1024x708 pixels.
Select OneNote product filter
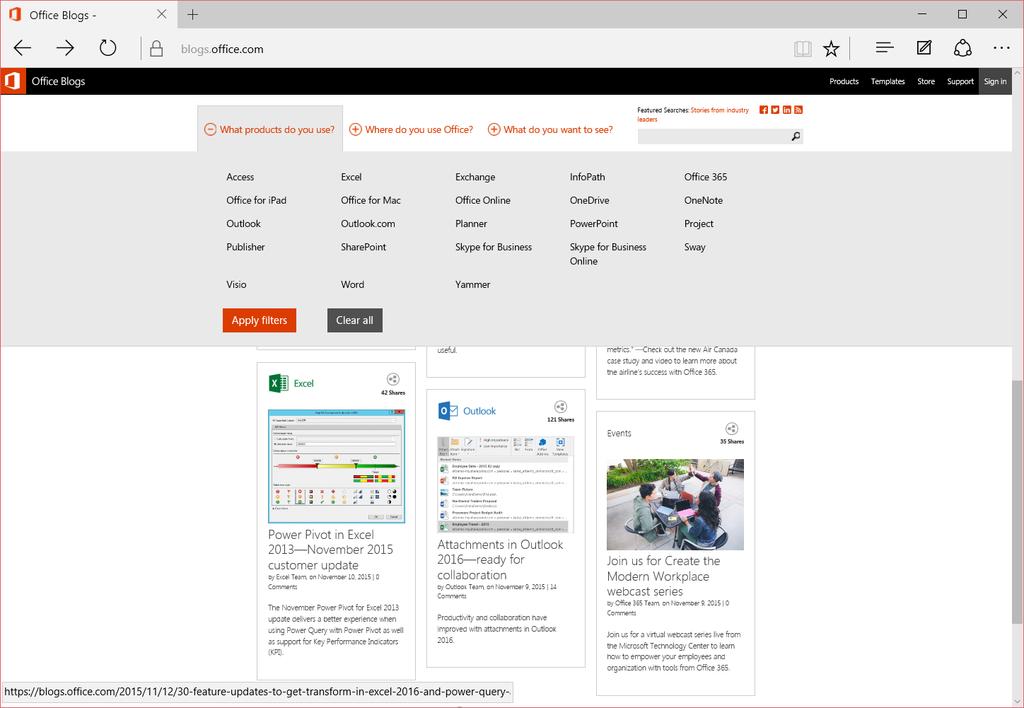tap(703, 201)
